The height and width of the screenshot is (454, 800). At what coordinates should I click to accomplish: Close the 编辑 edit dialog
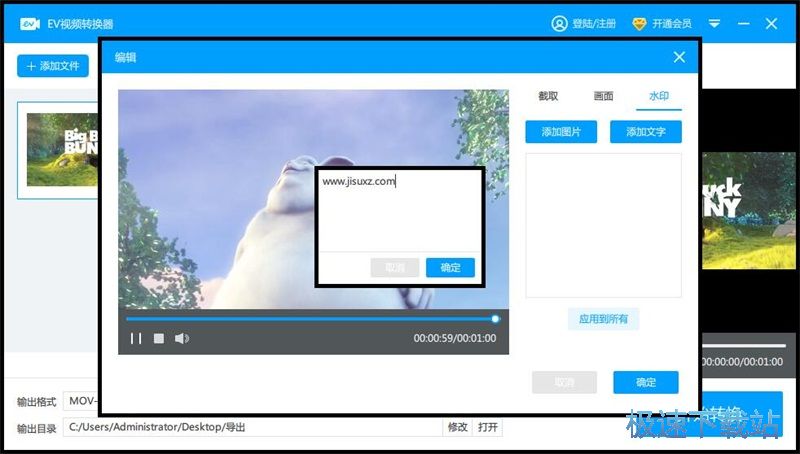679,57
